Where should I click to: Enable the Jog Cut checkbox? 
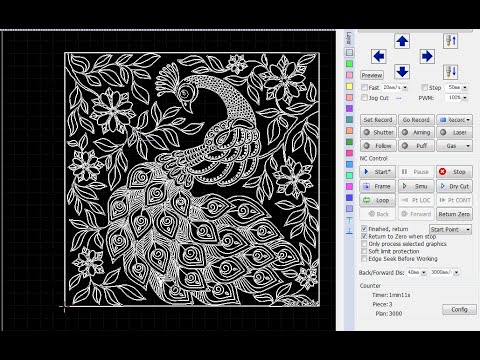click(x=364, y=98)
